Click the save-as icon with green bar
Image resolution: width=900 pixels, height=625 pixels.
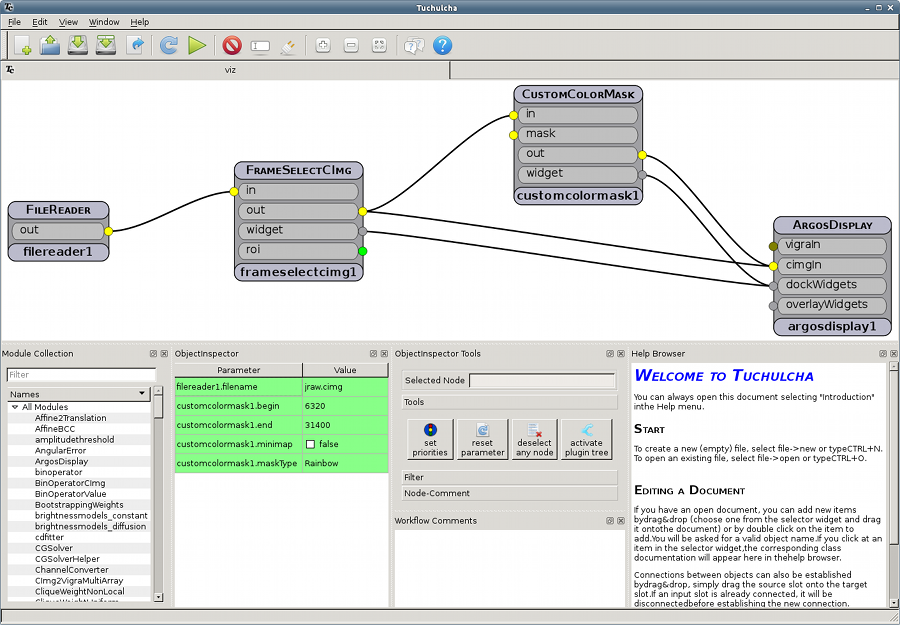[x=106, y=45]
